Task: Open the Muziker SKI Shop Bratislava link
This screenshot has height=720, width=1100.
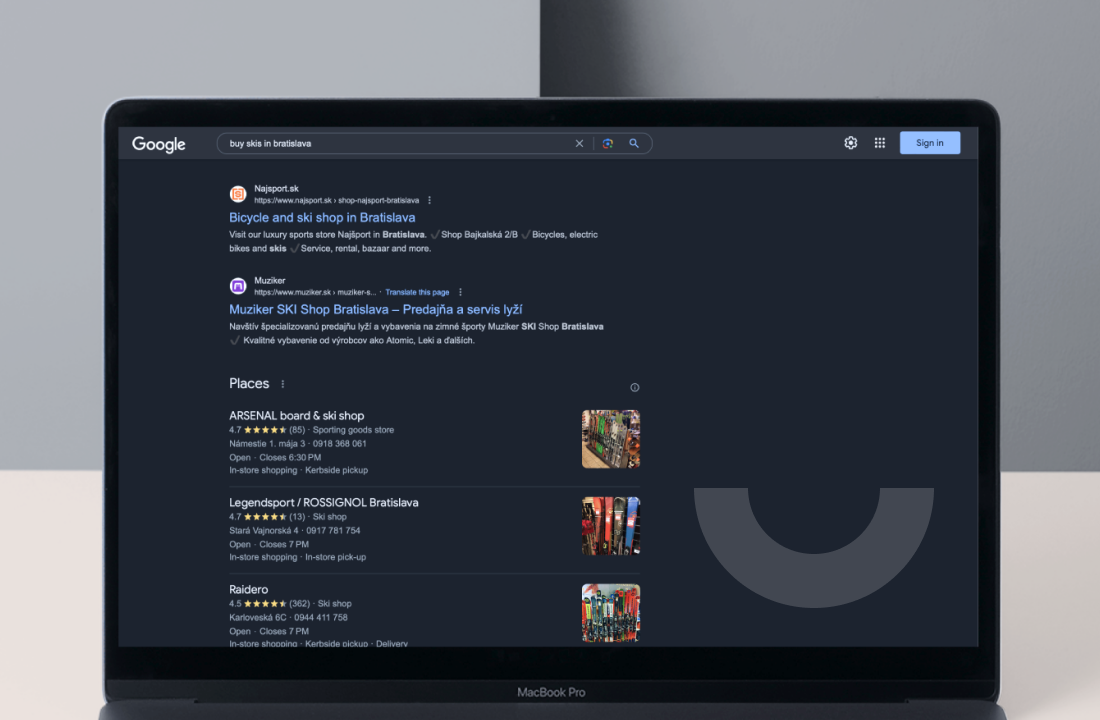Action: click(x=375, y=309)
